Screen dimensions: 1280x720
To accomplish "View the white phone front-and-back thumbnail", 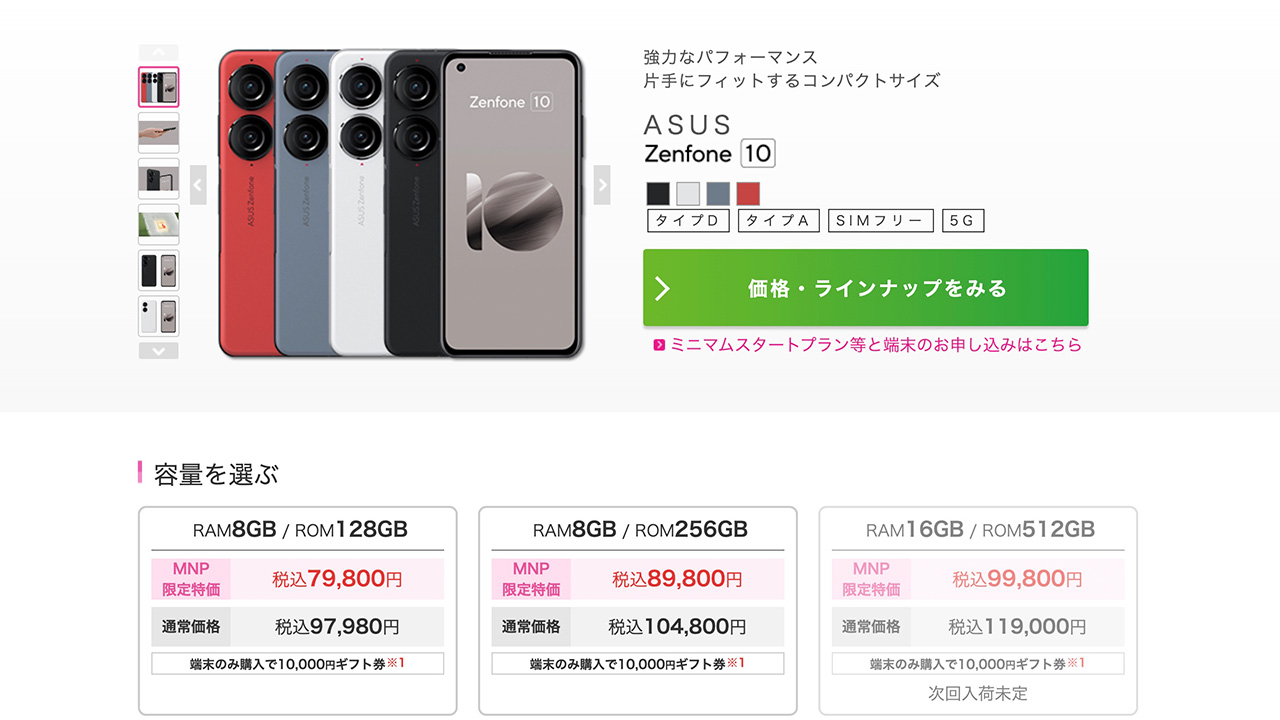I will click(x=158, y=316).
